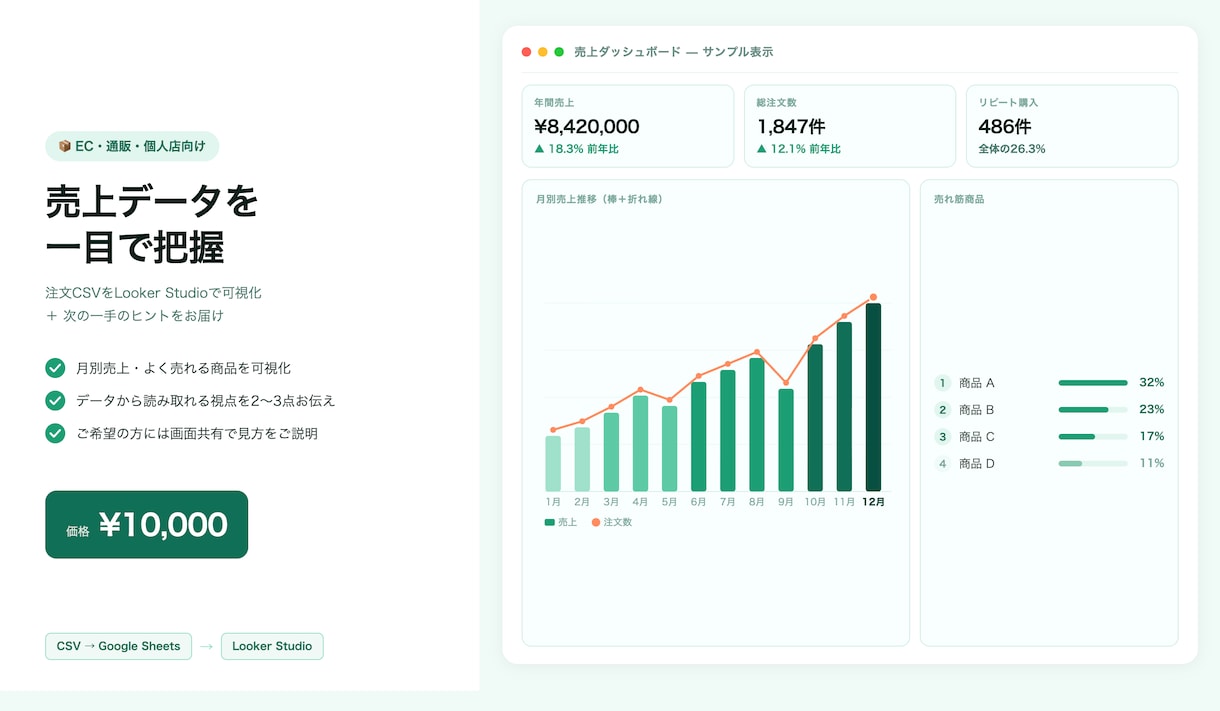Click the arrow between Google Sheets and Looker Studio
Viewport: 1220px width, 711px height.
(x=206, y=647)
